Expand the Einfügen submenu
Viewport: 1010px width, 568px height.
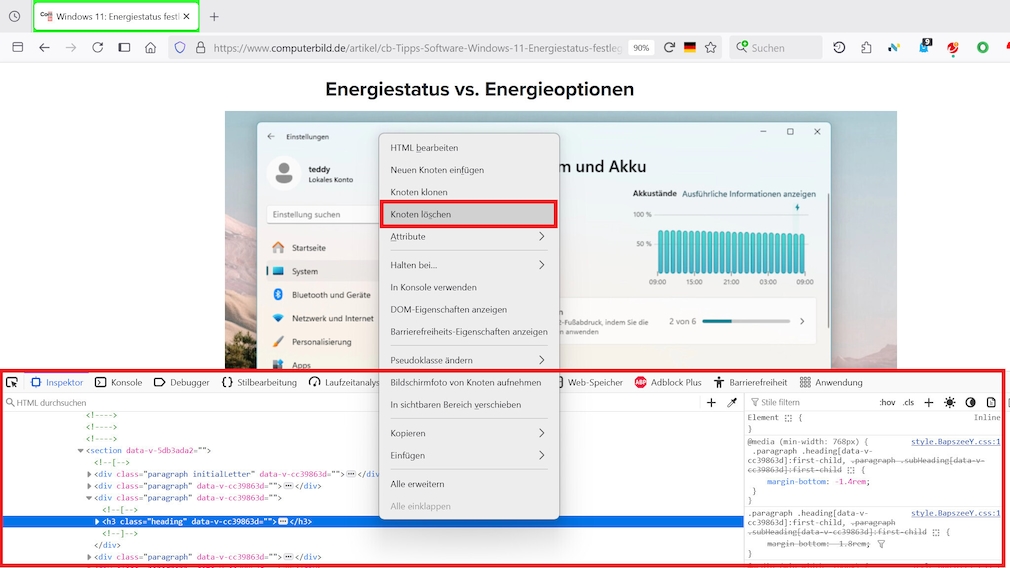click(469, 455)
